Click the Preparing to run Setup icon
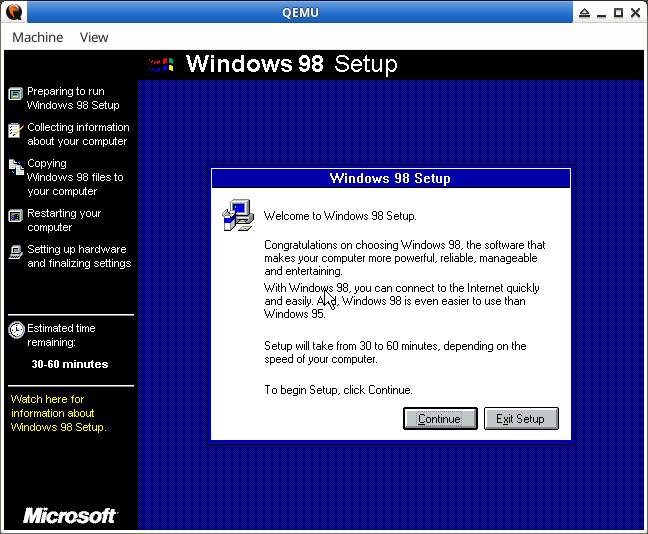The height and width of the screenshot is (534, 648). click(x=15, y=94)
